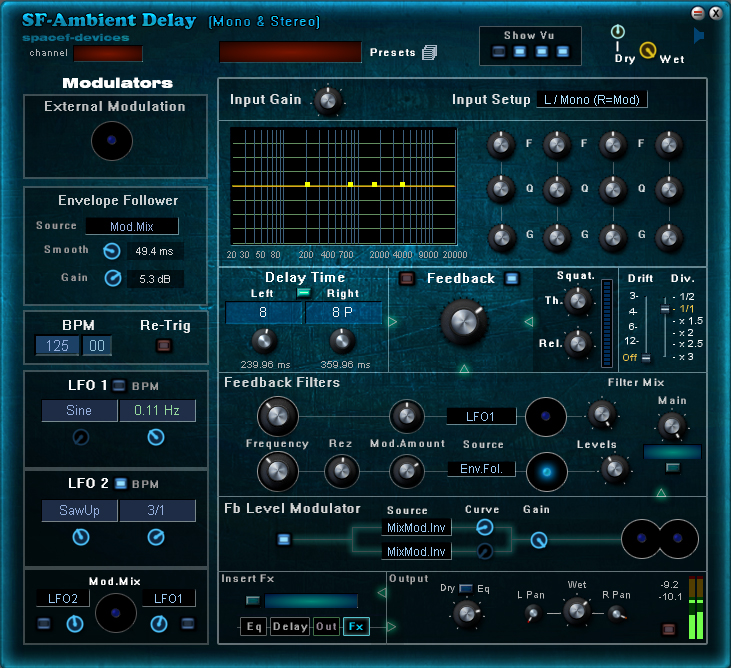Turn the Left delay time knob
The height and width of the screenshot is (668, 731).
pyautogui.click(x=264, y=341)
